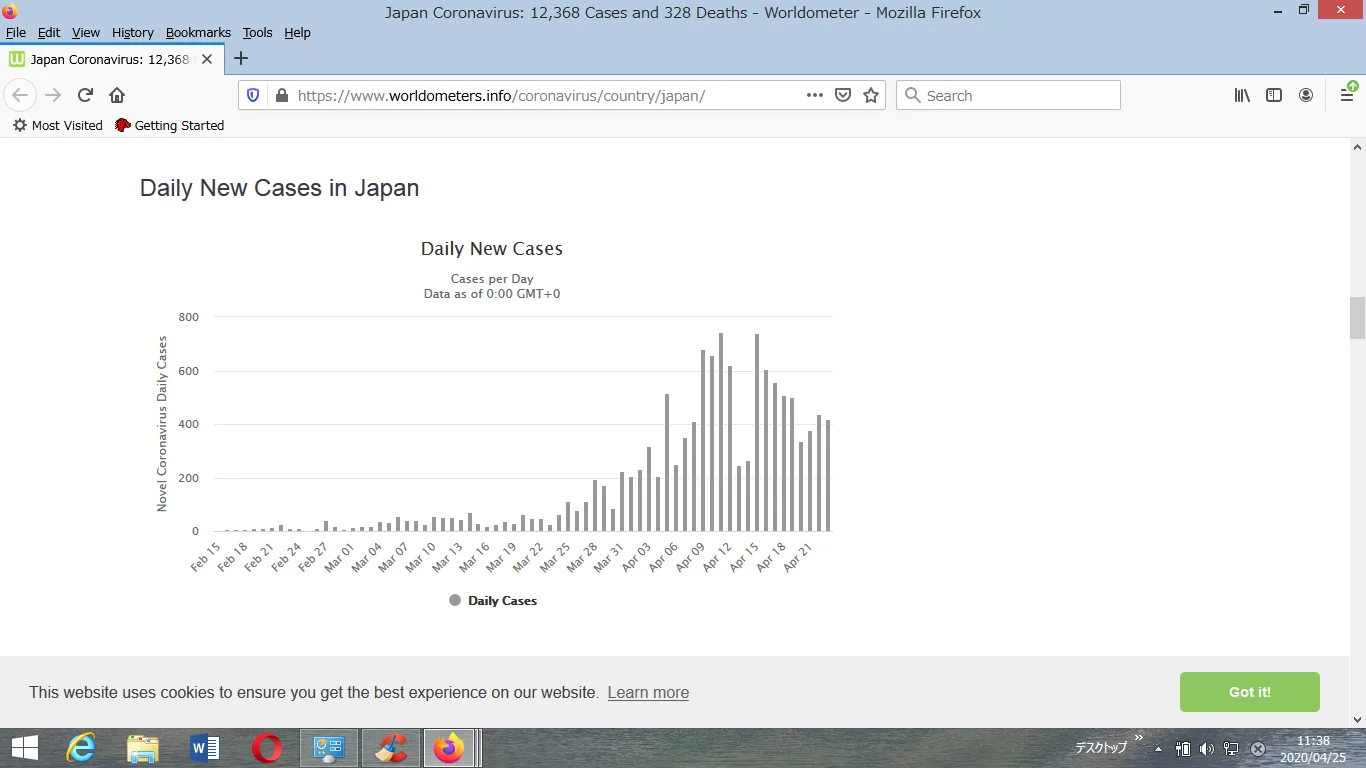Open the Library icon in toolbar
Image resolution: width=1366 pixels, height=768 pixels.
[1242, 95]
